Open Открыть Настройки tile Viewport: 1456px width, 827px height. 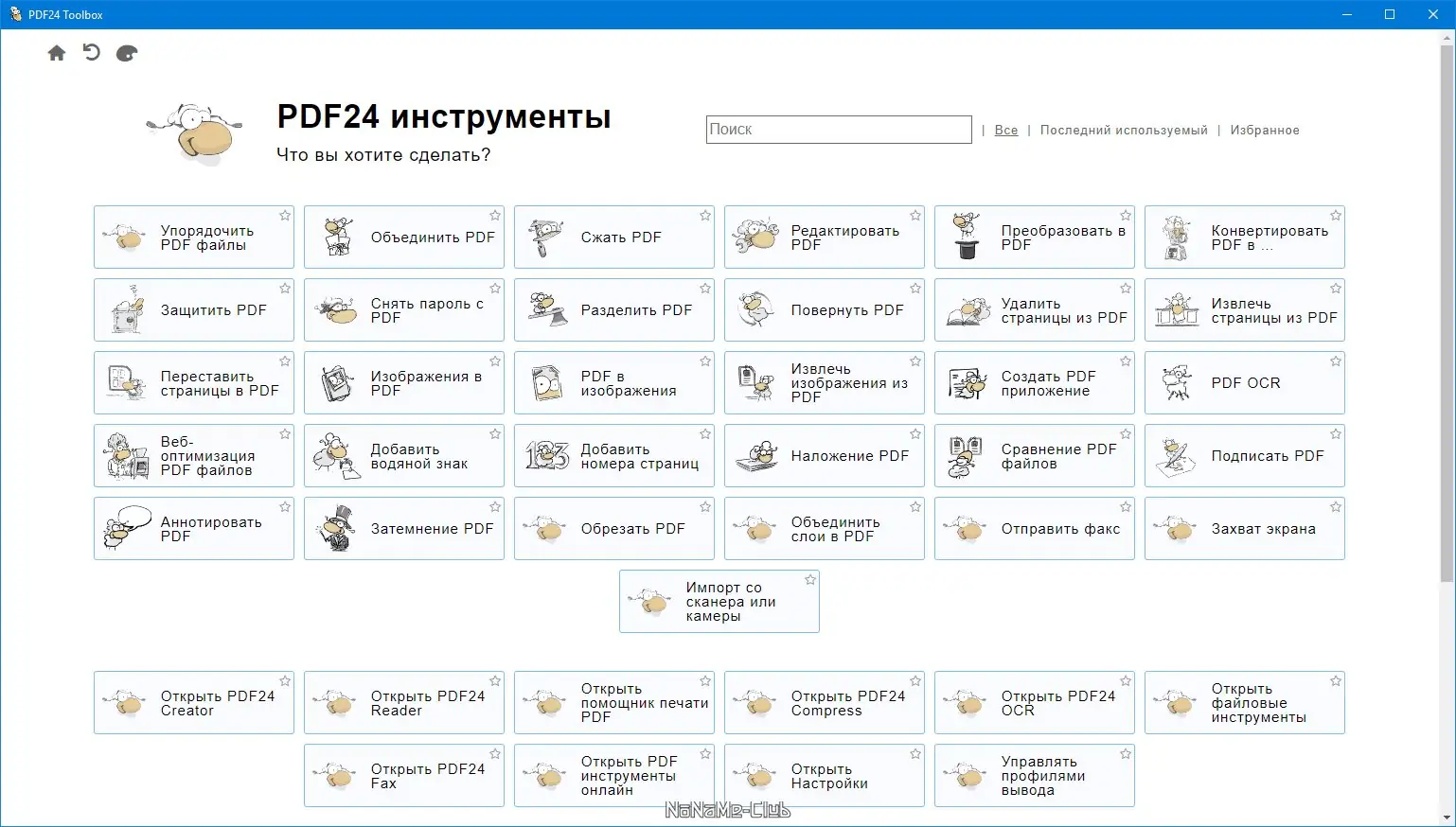click(x=825, y=776)
